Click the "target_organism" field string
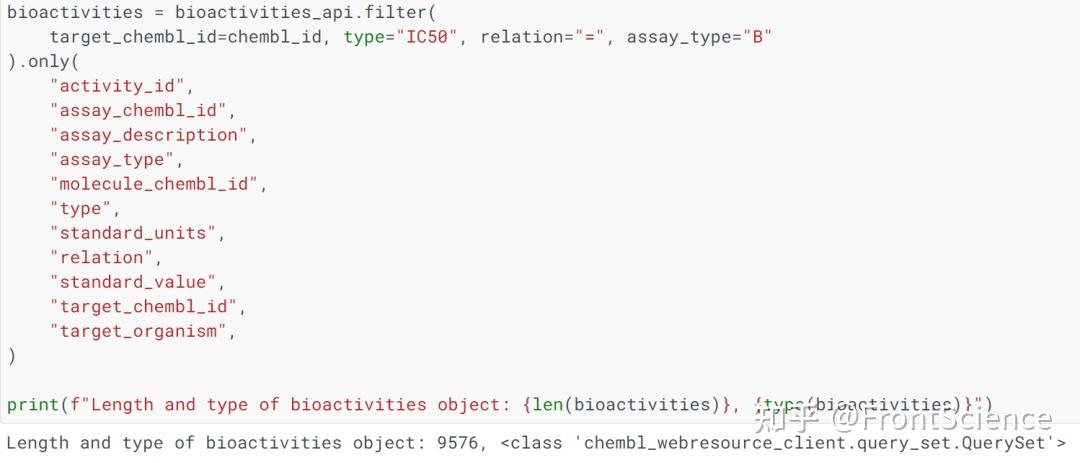This screenshot has height=463, width=1080. (138, 331)
